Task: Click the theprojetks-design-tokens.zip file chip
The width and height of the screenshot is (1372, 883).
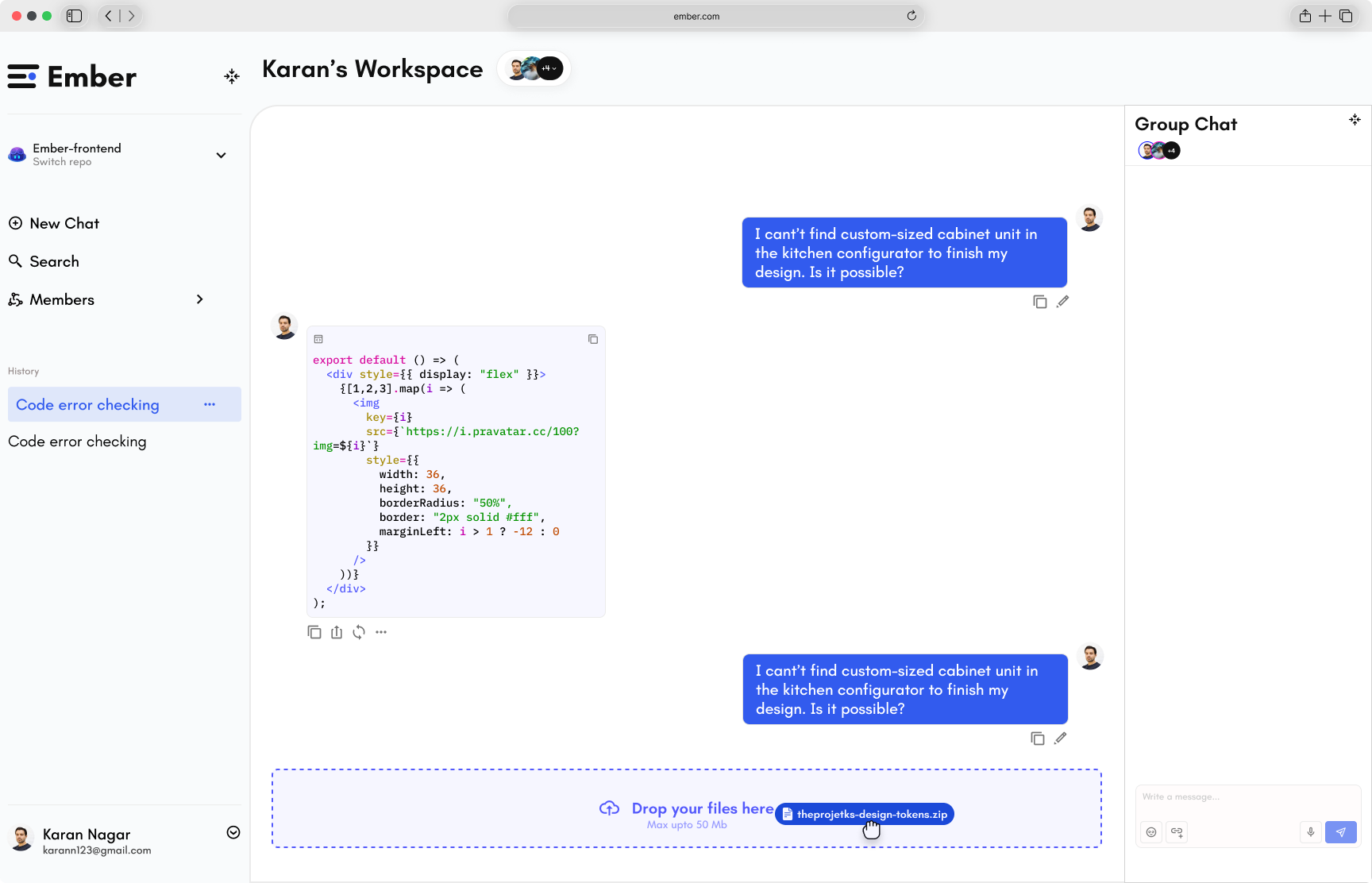Action: pyautogui.click(x=865, y=814)
